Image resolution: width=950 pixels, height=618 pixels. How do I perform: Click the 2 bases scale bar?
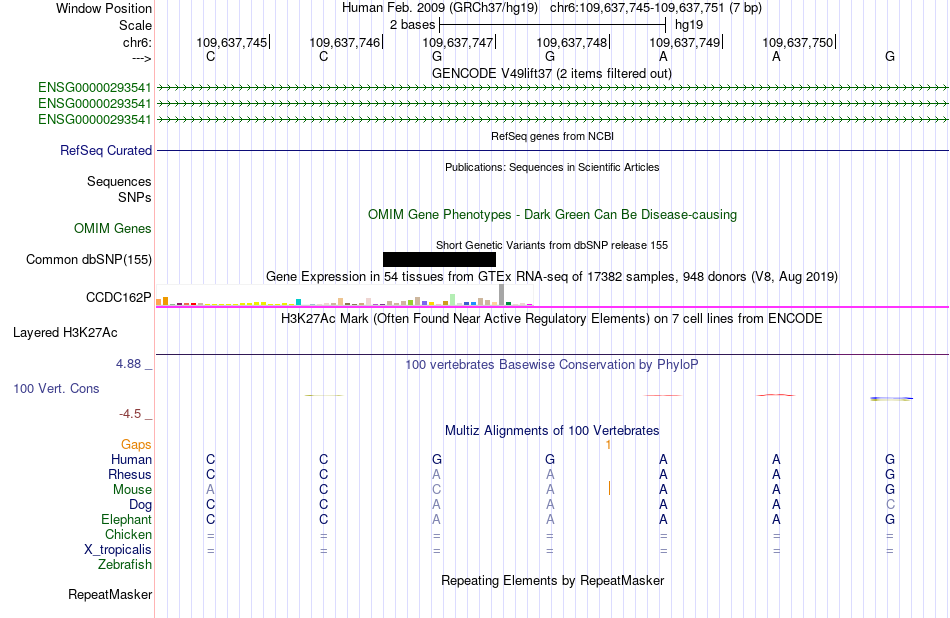click(553, 25)
